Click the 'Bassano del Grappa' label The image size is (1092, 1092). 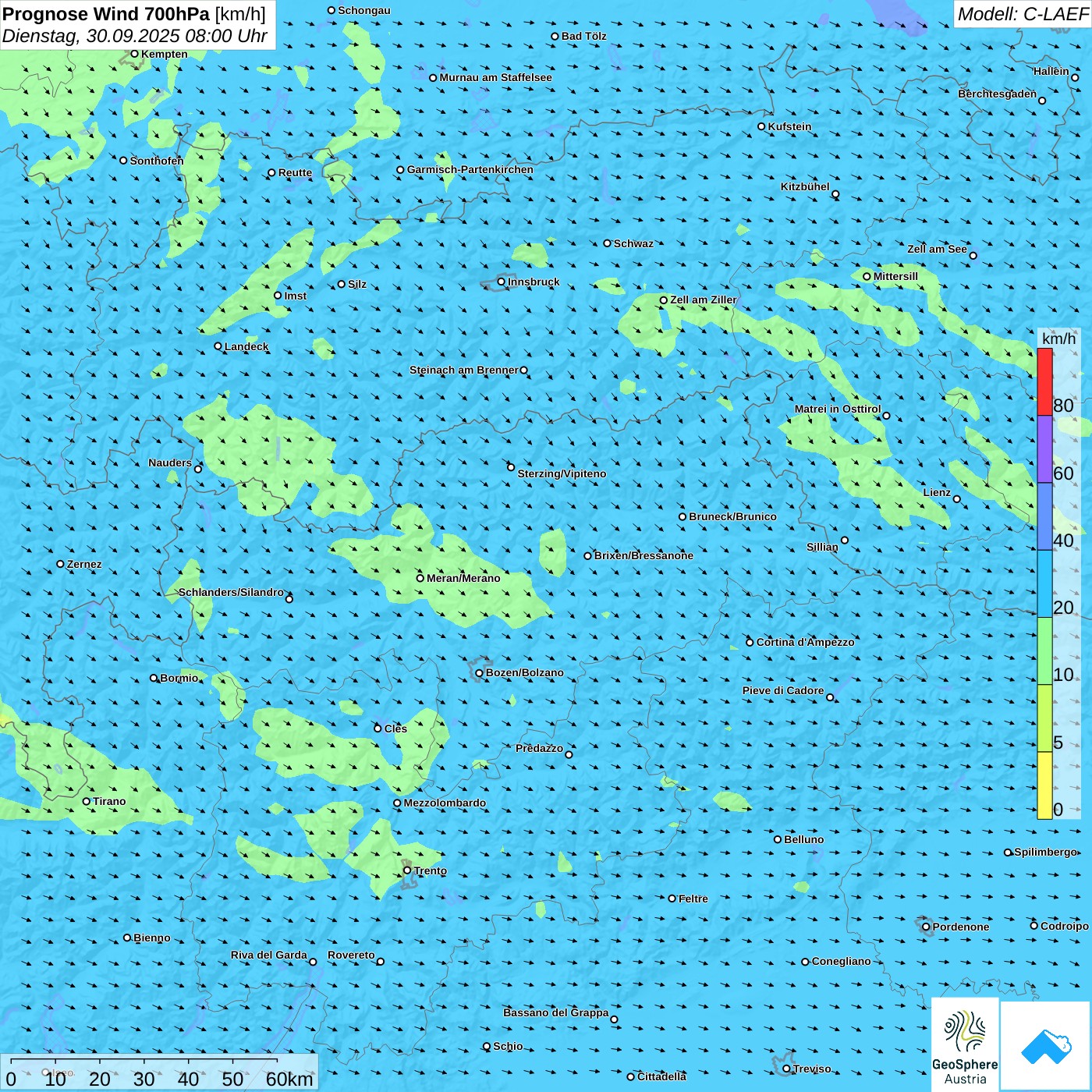pos(555,1012)
